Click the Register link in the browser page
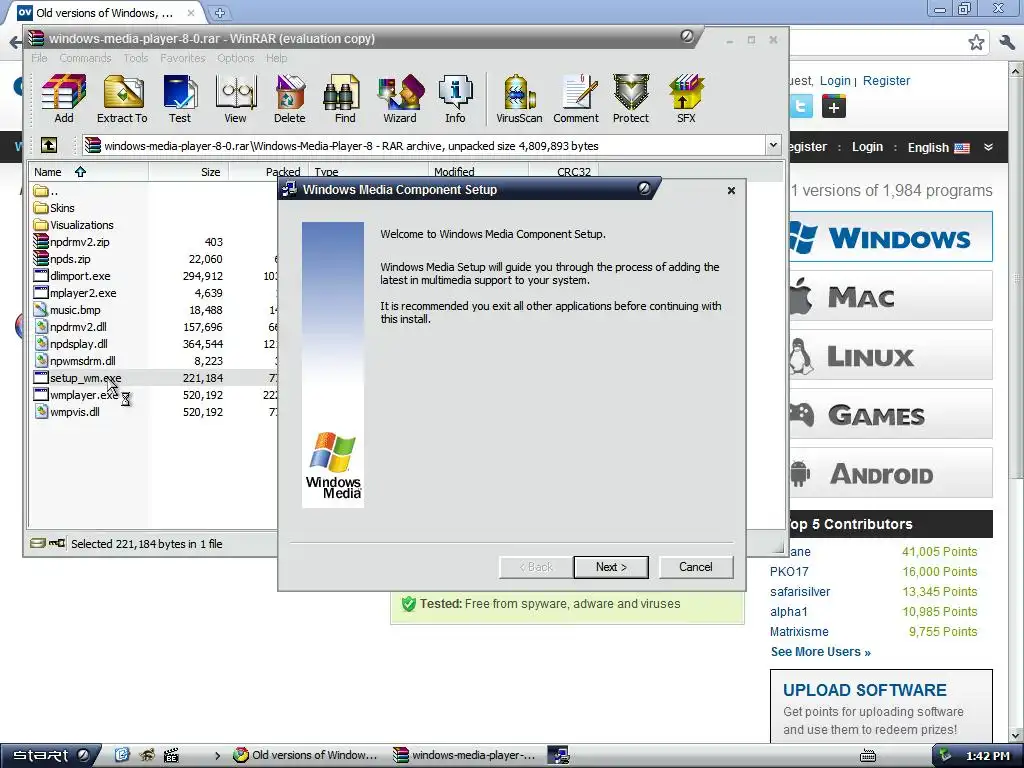Viewport: 1024px width, 768px height. coord(886,80)
